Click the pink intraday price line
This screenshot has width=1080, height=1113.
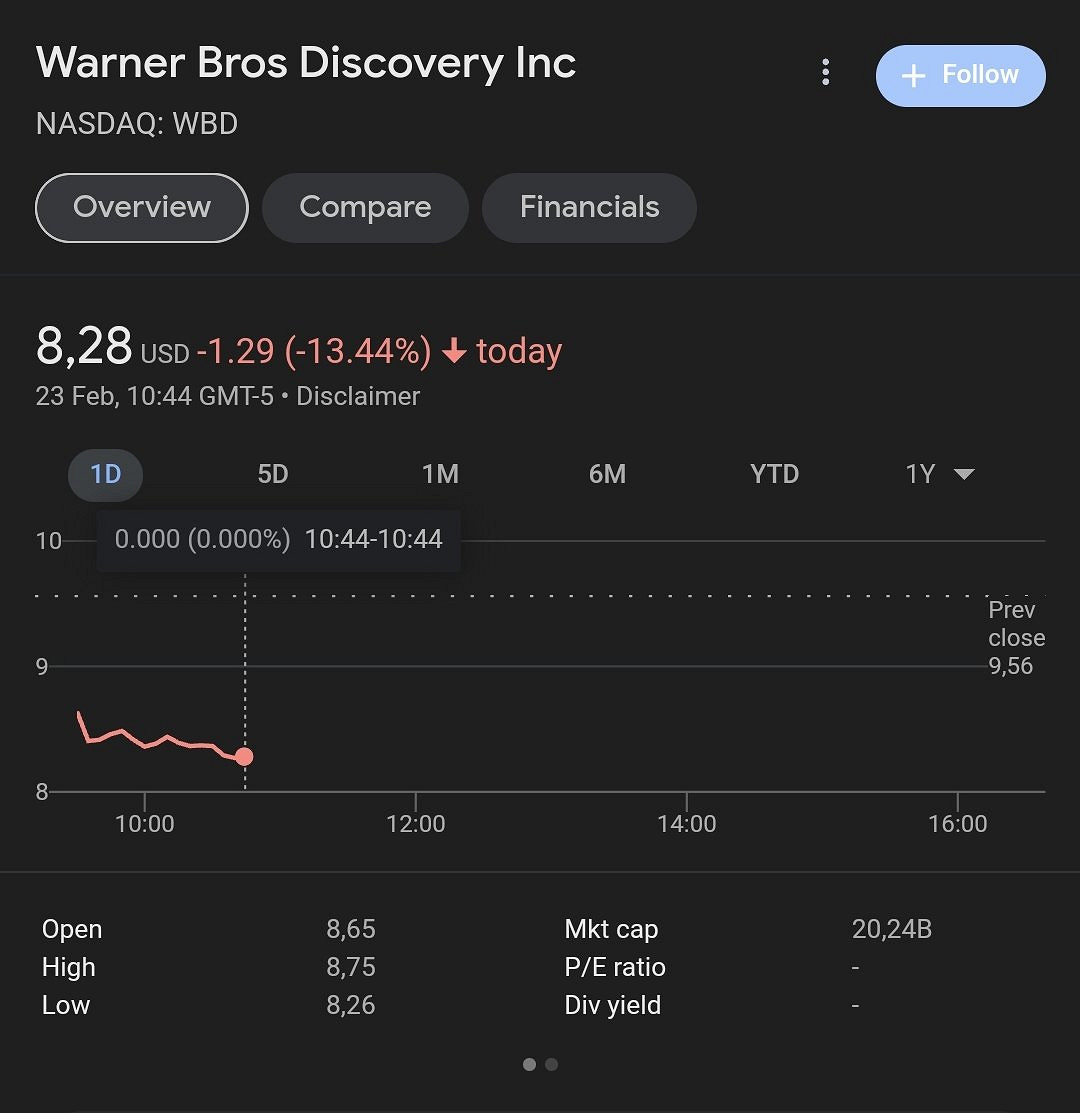point(160,742)
